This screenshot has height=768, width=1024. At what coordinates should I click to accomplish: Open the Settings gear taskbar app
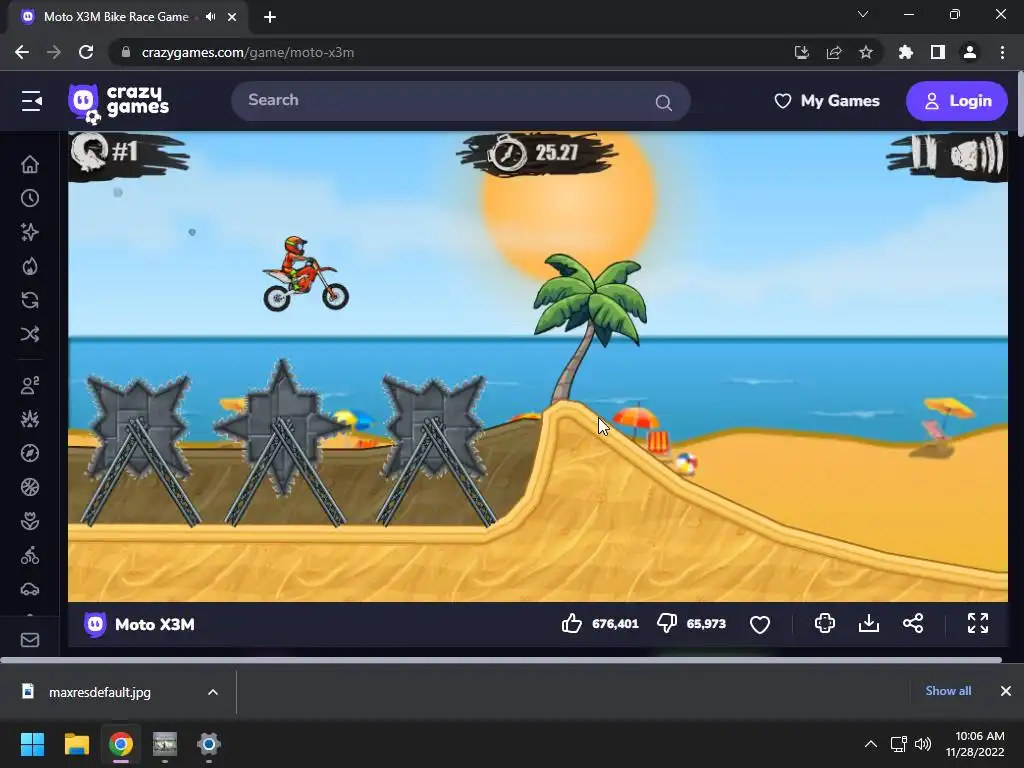click(208, 744)
